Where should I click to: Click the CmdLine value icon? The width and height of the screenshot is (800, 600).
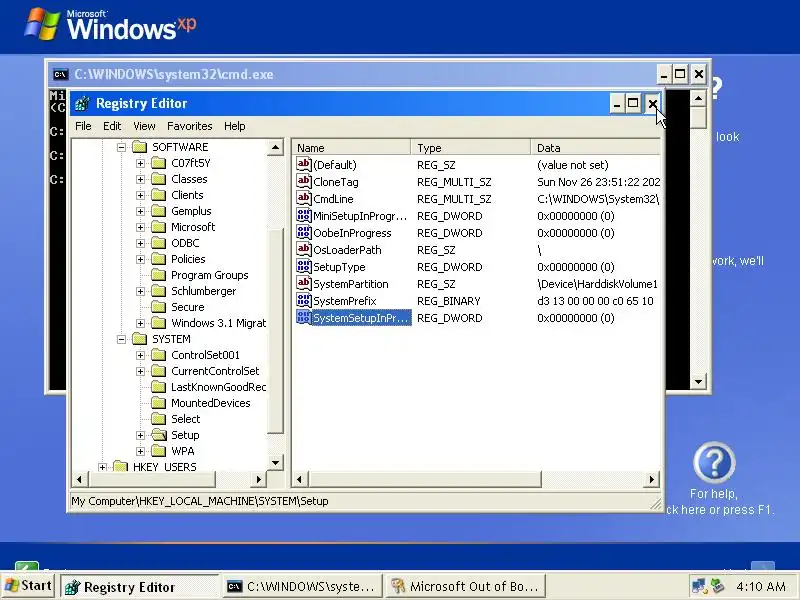(x=304, y=198)
